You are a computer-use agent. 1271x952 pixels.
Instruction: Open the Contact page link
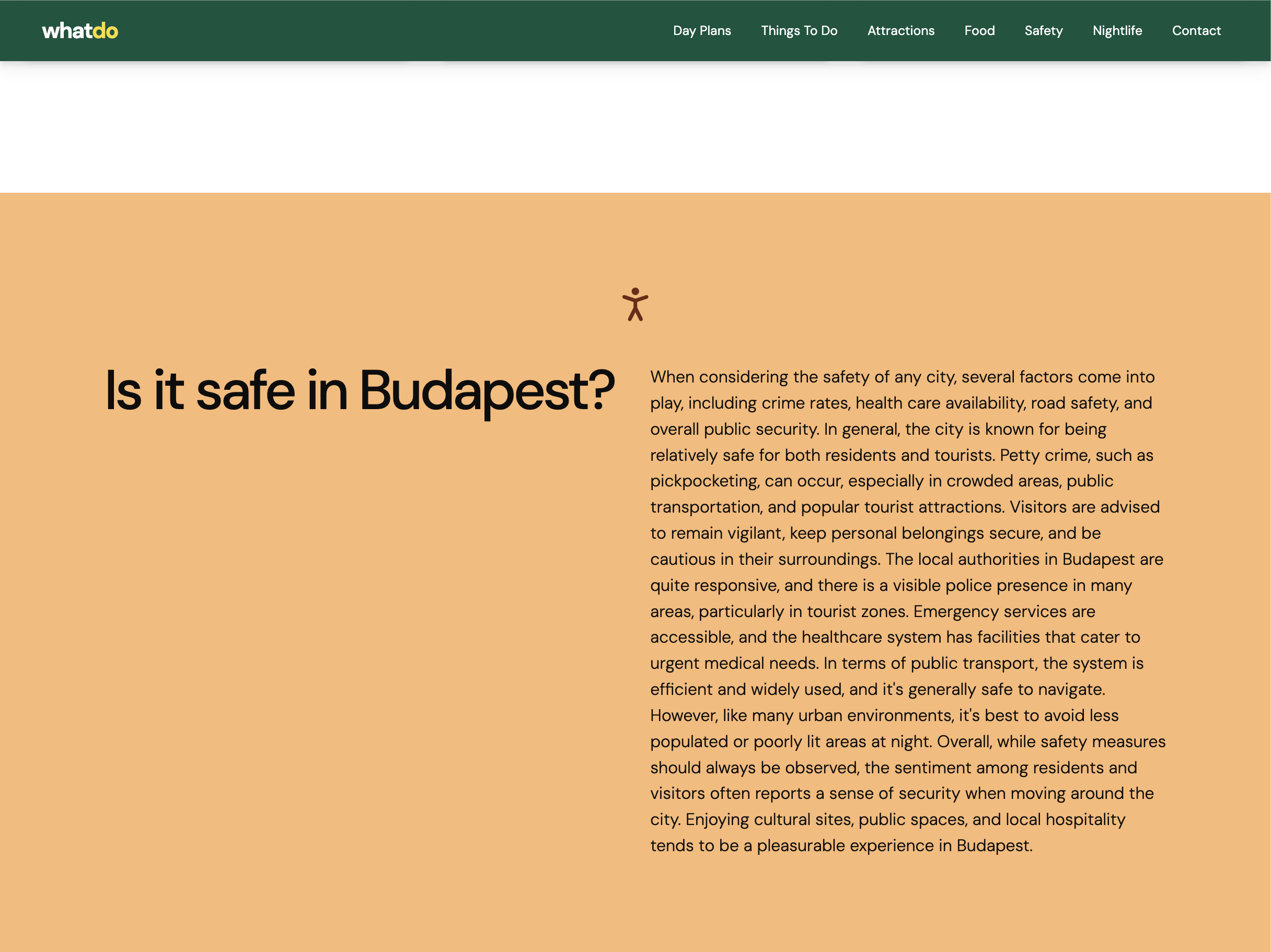[1196, 30]
